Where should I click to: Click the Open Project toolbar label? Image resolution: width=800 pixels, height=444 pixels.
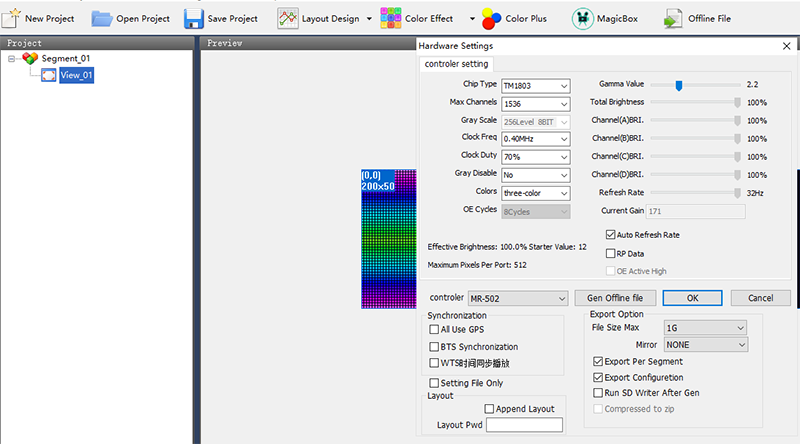(x=143, y=19)
